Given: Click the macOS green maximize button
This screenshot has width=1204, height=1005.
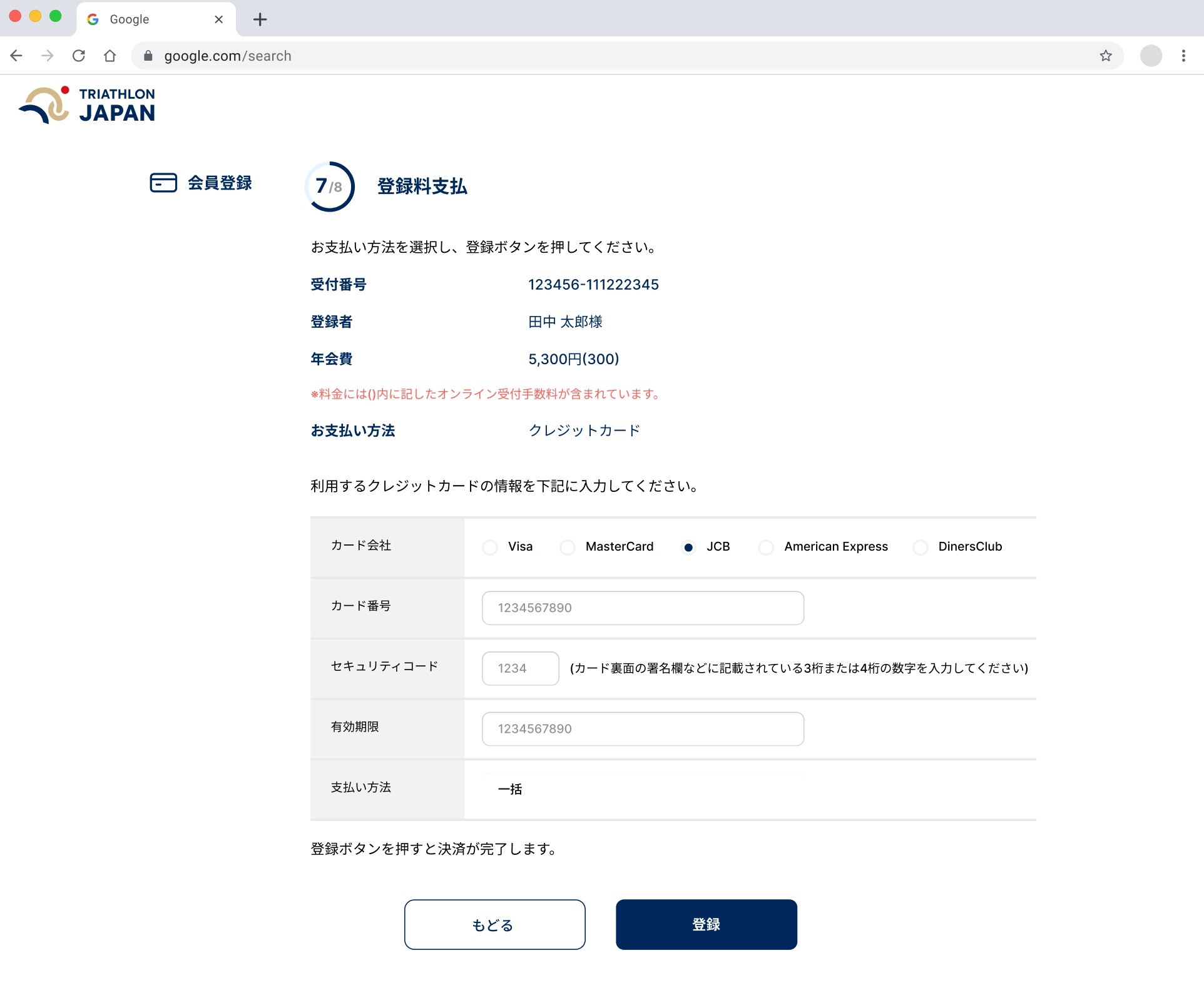Looking at the screenshot, I should 56,16.
